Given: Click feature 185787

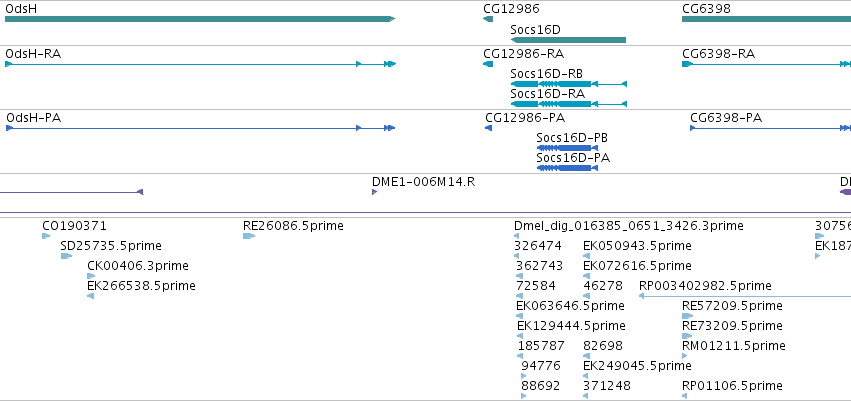Looking at the screenshot, I should click(520, 356).
